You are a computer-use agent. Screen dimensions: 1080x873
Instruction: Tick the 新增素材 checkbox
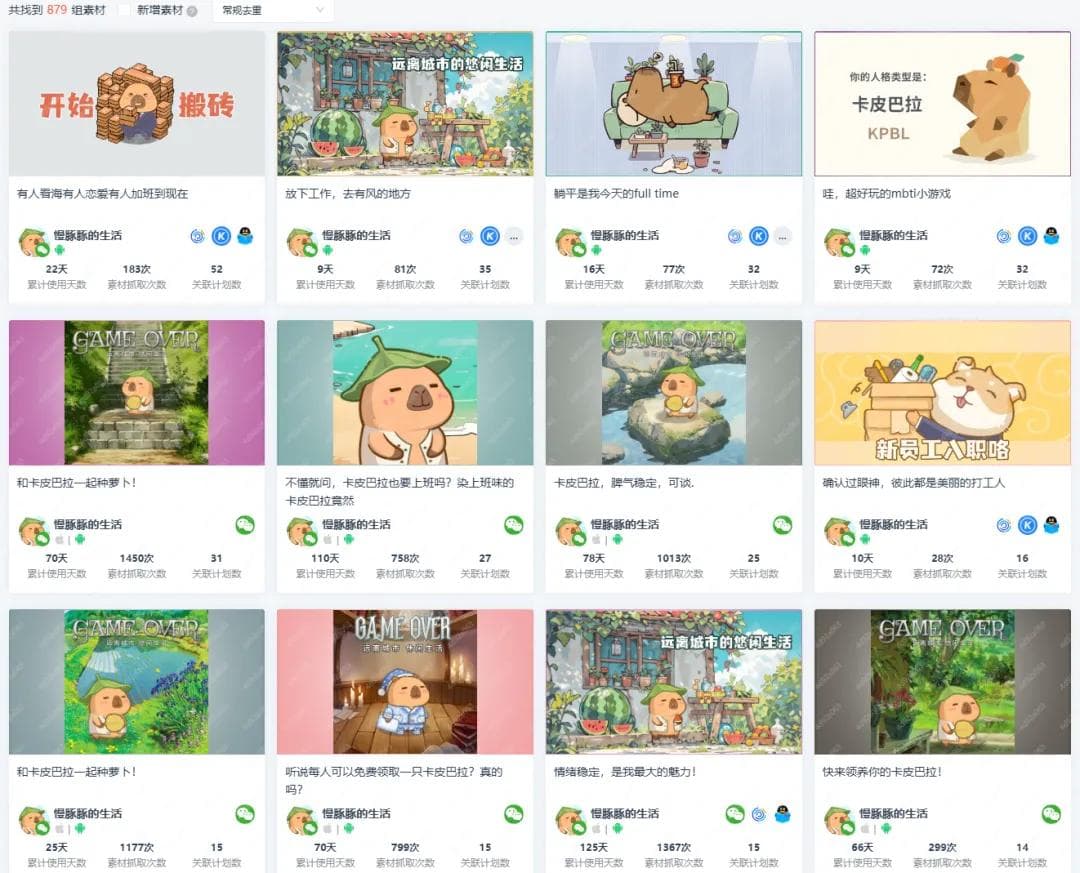tap(124, 10)
